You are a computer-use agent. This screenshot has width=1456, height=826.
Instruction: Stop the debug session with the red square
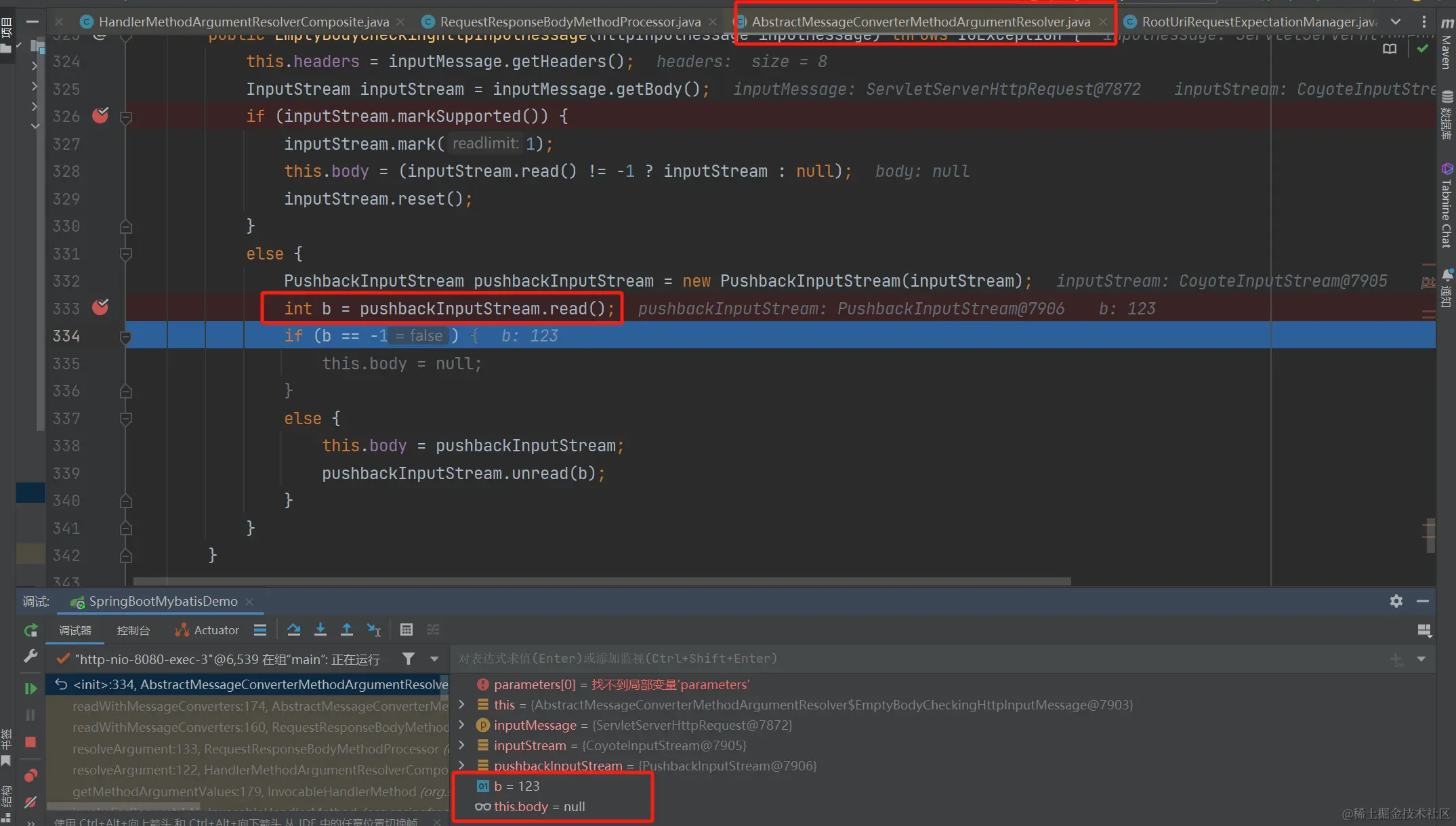pyautogui.click(x=30, y=742)
